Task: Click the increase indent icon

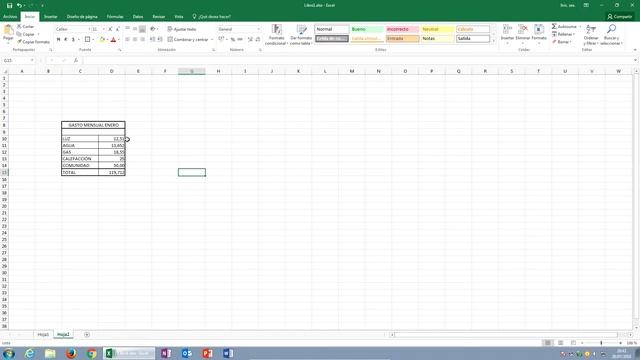Action: (x=160, y=40)
